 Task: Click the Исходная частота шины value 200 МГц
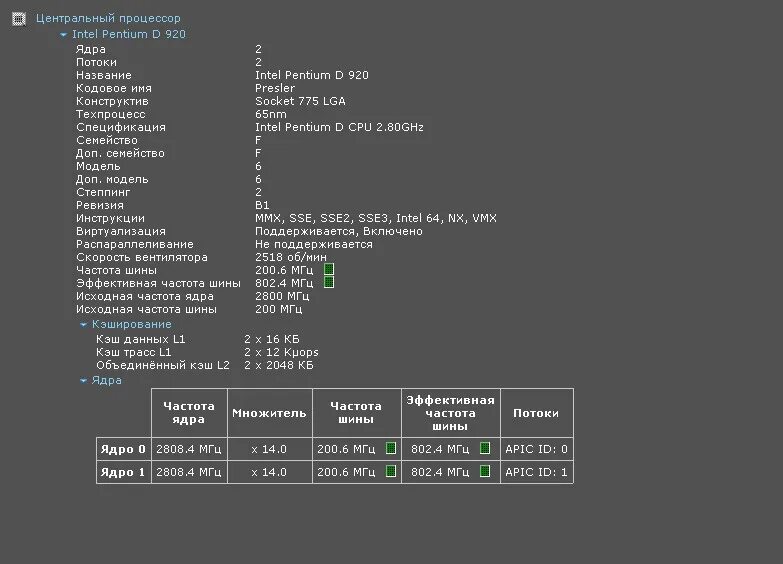point(278,309)
